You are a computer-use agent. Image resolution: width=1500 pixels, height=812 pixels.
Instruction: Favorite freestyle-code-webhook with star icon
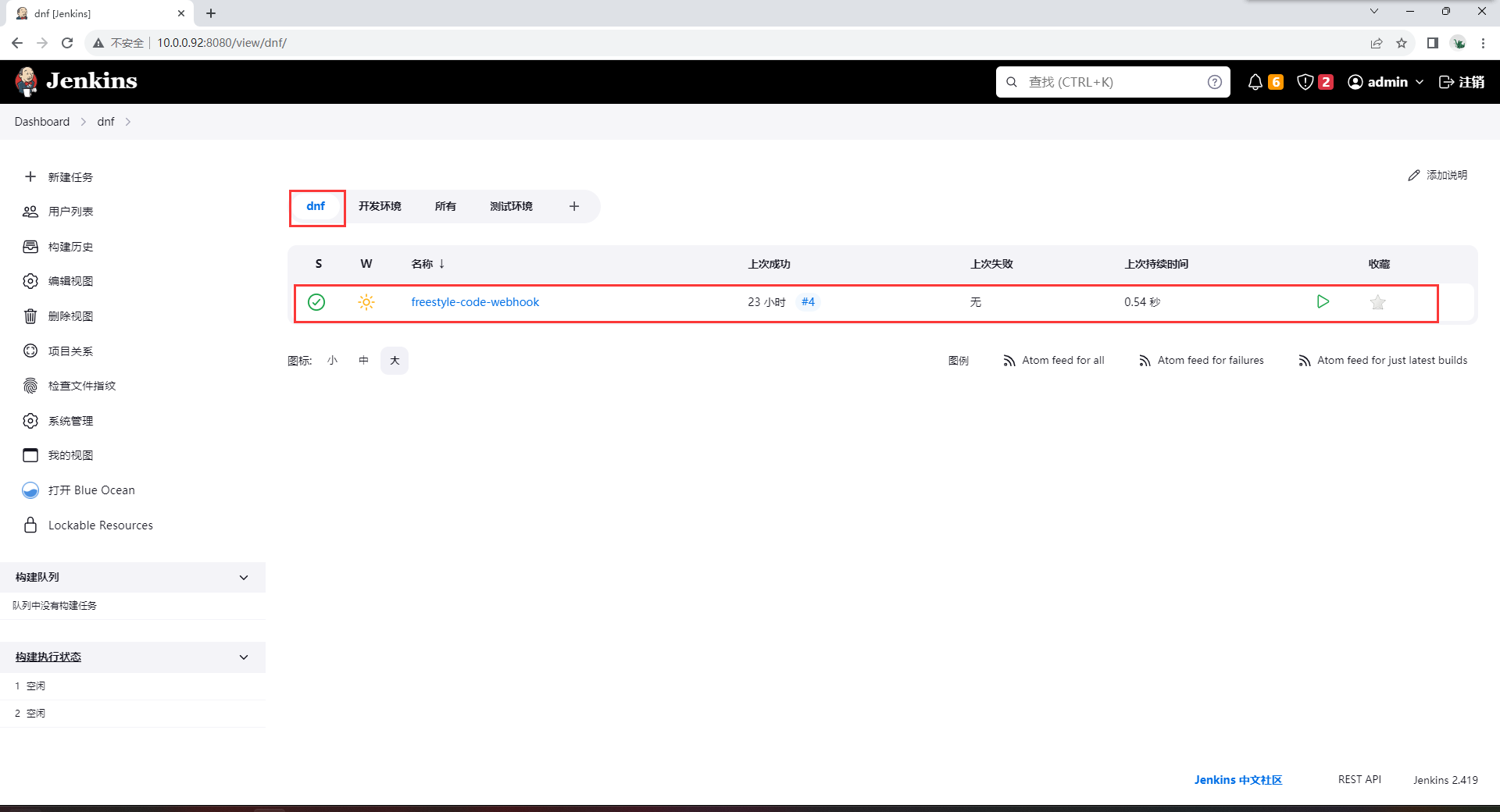(1378, 302)
